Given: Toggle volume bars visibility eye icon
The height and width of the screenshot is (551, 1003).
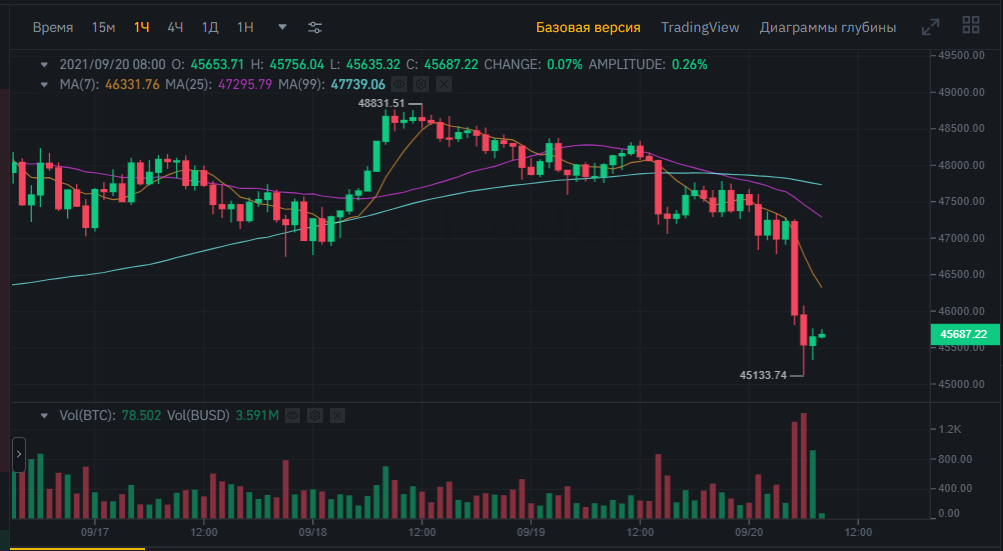Looking at the screenshot, I should click(x=292, y=415).
